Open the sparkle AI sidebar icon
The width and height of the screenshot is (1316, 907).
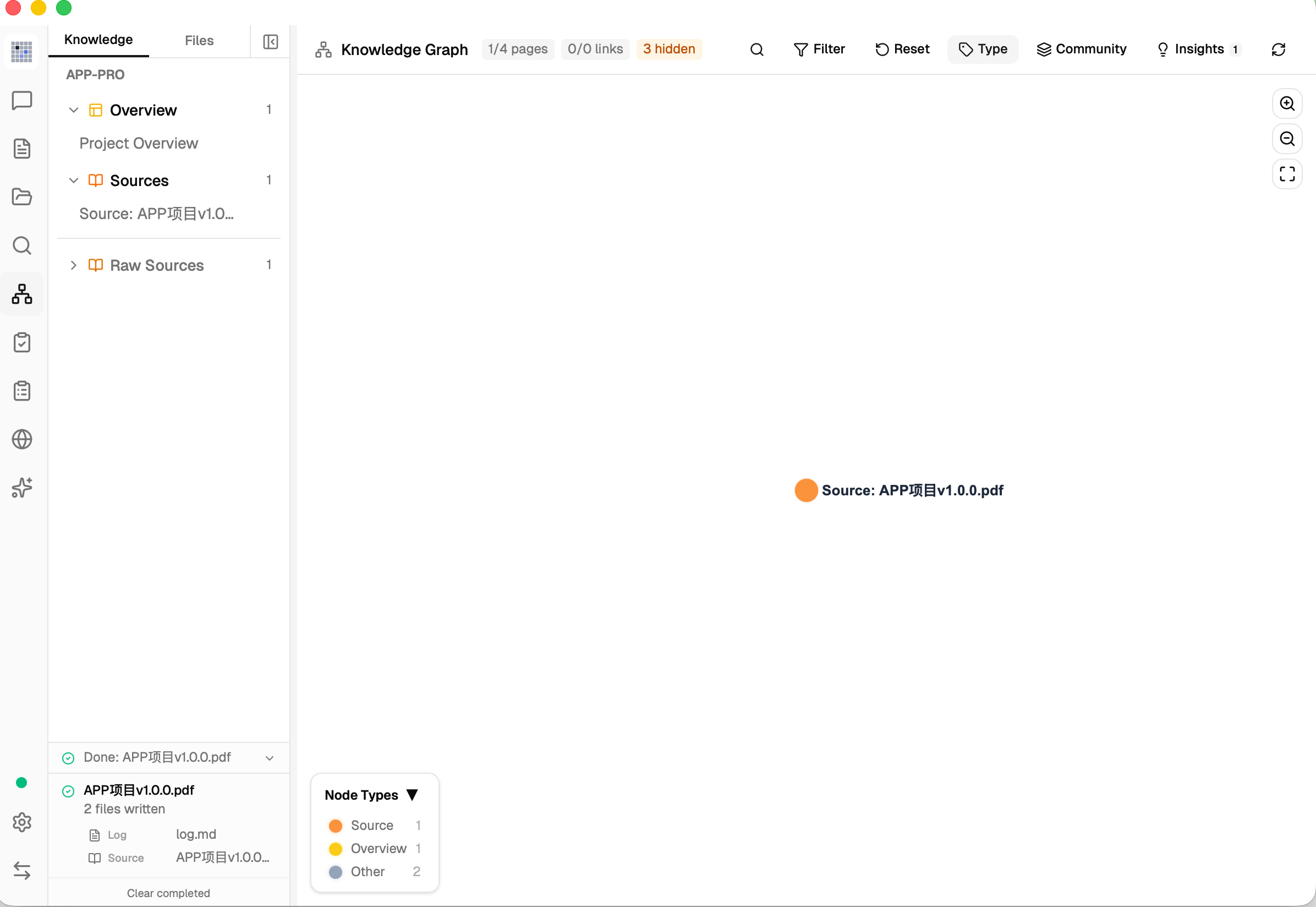tap(21, 488)
